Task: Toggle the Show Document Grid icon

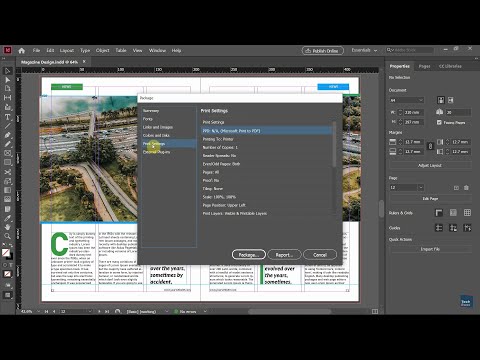Action: tap(467, 213)
